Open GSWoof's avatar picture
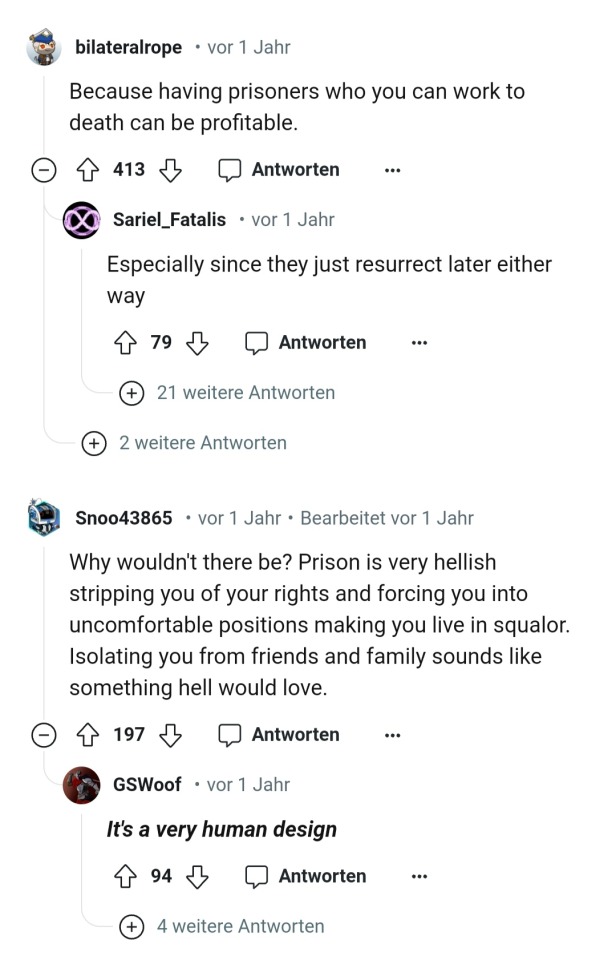This screenshot has height=960, width=616. [x=82, y=785]
